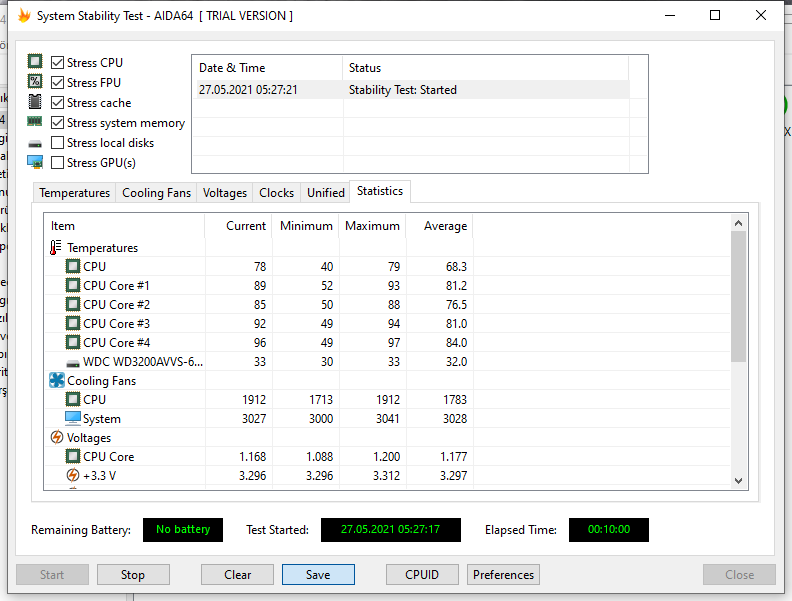Open Preferences
Screen dimensions: 792x601
point(504,575)
